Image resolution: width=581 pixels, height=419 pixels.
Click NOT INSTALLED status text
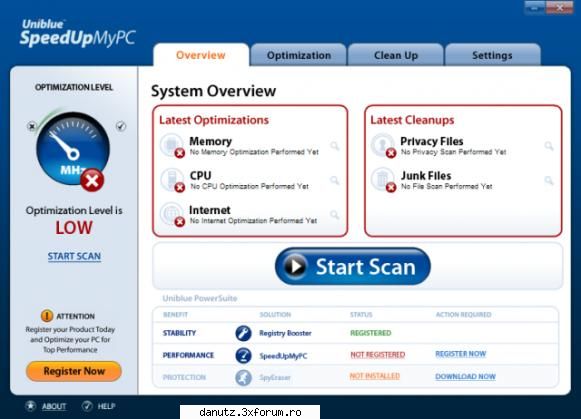click(x=375, y=376)
